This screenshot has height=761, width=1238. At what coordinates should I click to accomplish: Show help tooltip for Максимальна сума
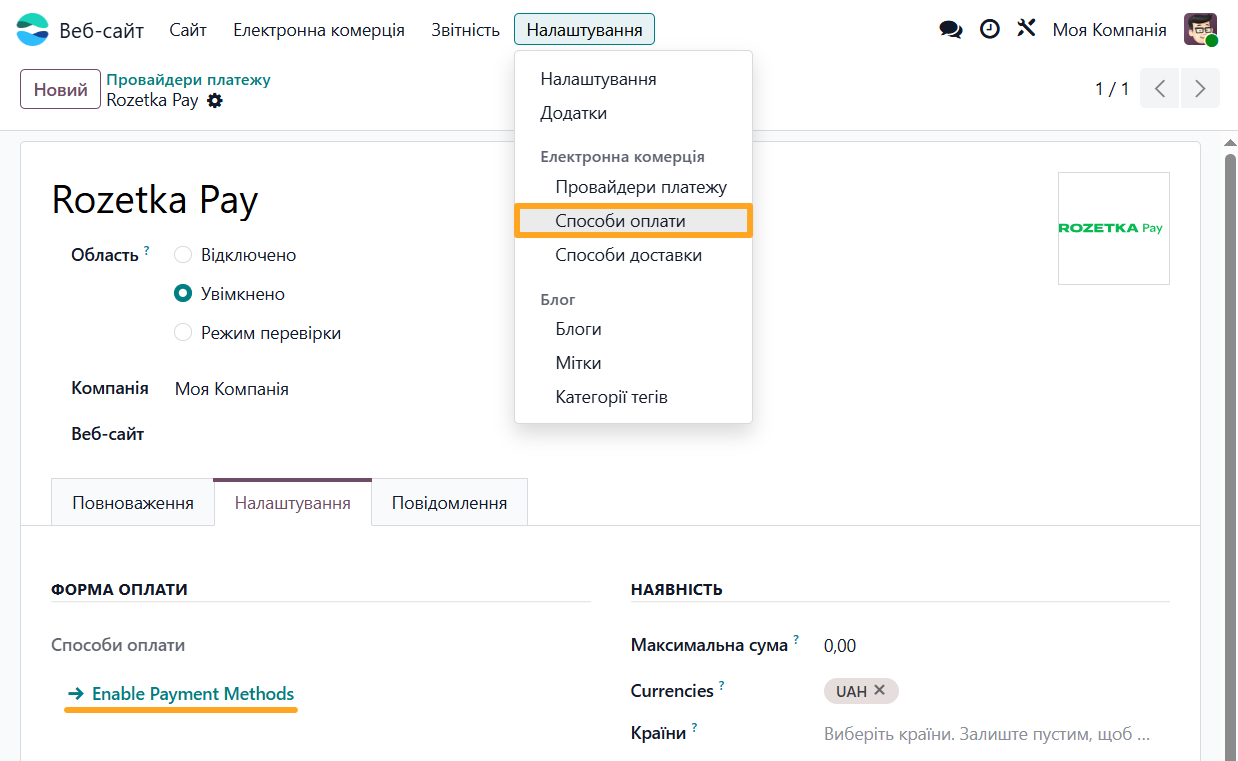[x=796, y=640]
